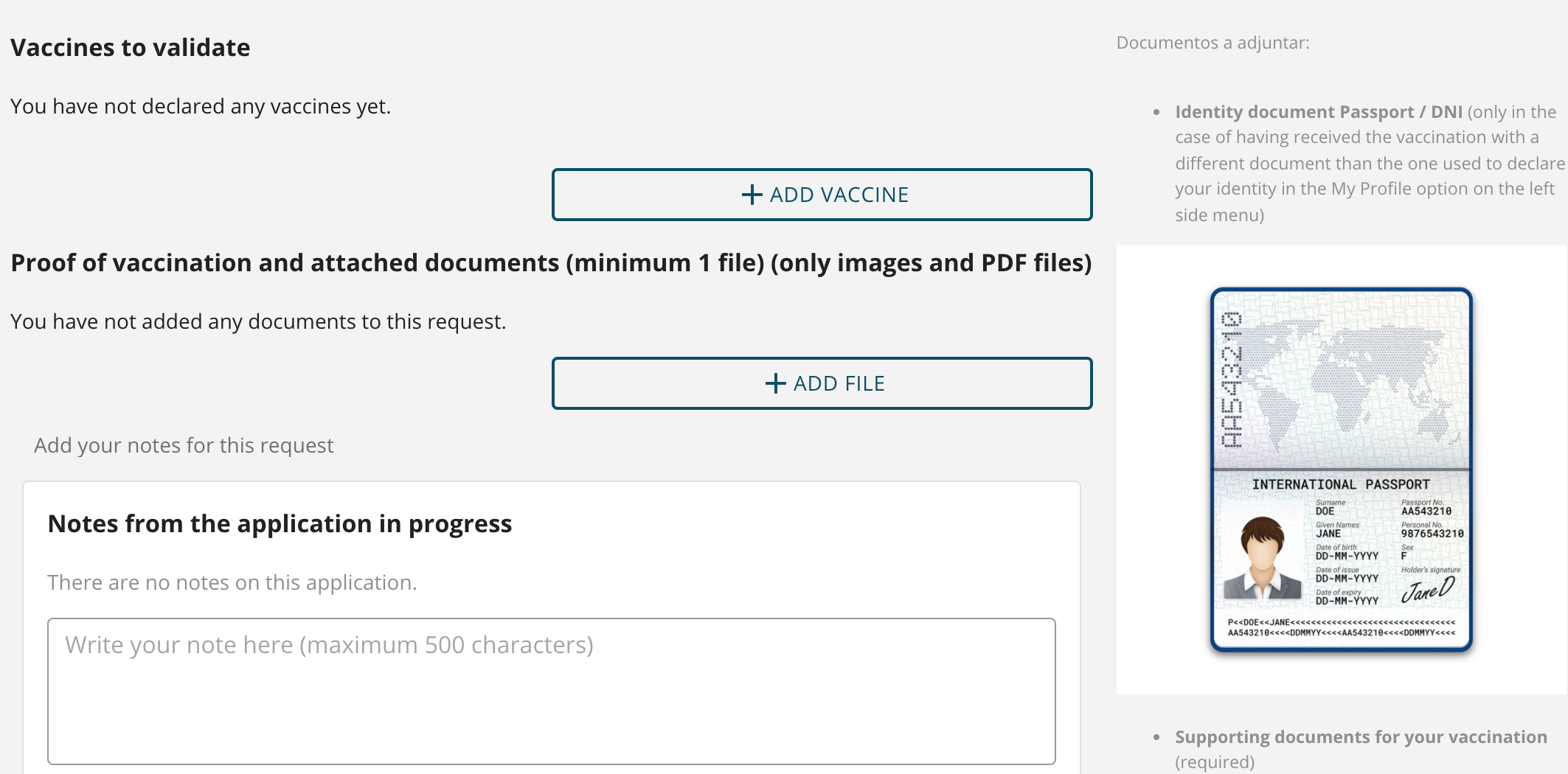Click 'You have not added any documents' message
Viewport: 1568px width, 774px height.
pos(257,322)
